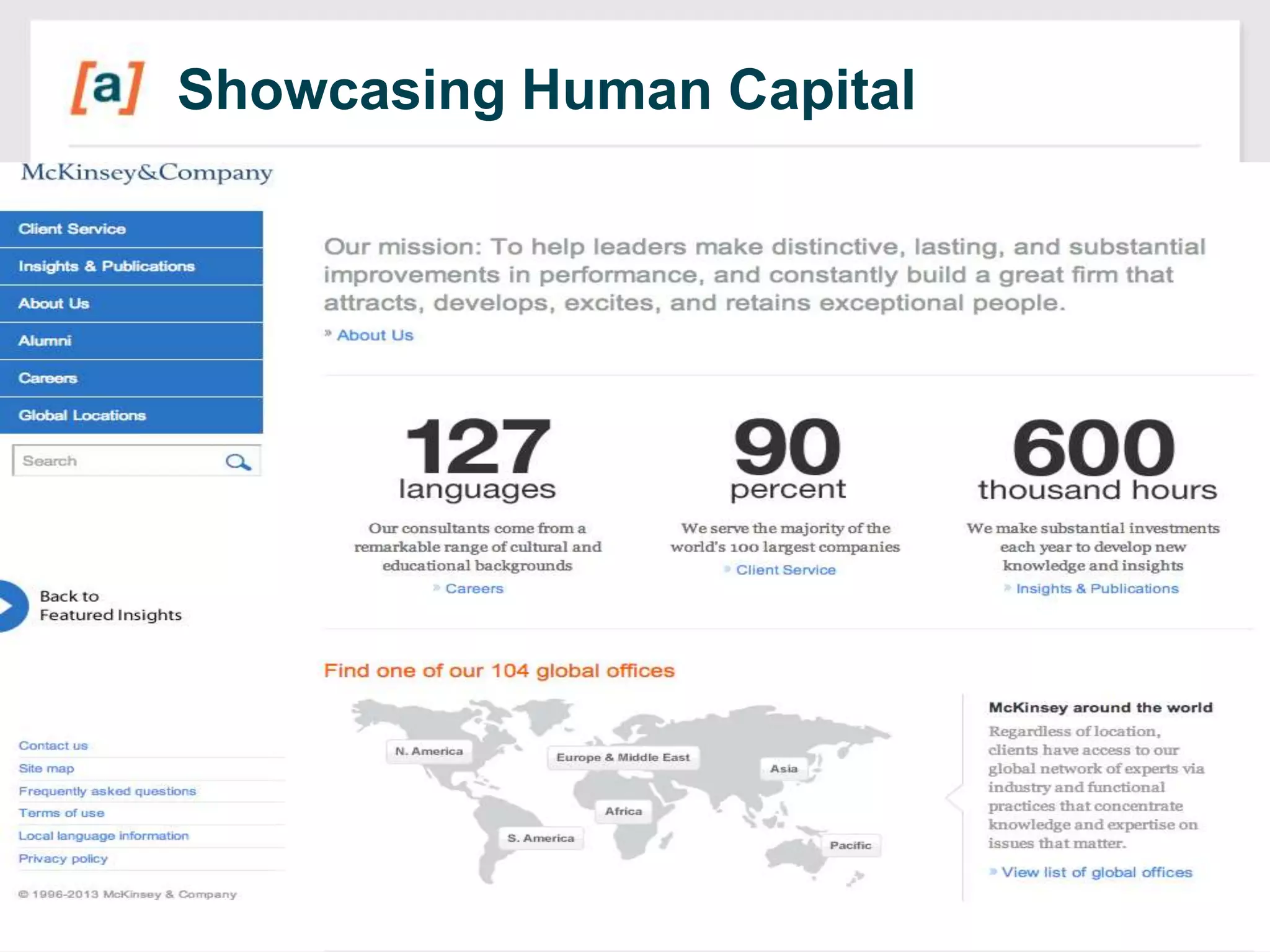Click the search magnifier icon
Viewport: 1270px width, 952px height.
238,462
